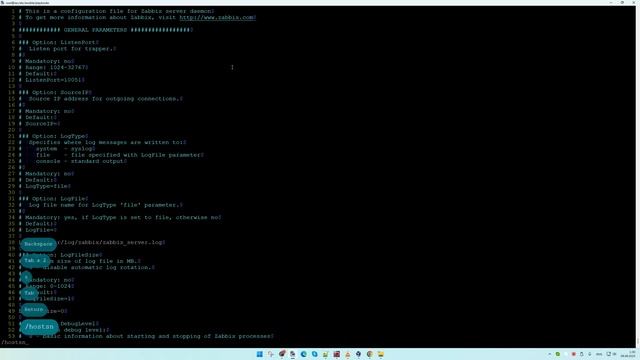Click the 'system - syslog' line
The width and height of the screenshot is (640, 360).
[x=65, y=149]
